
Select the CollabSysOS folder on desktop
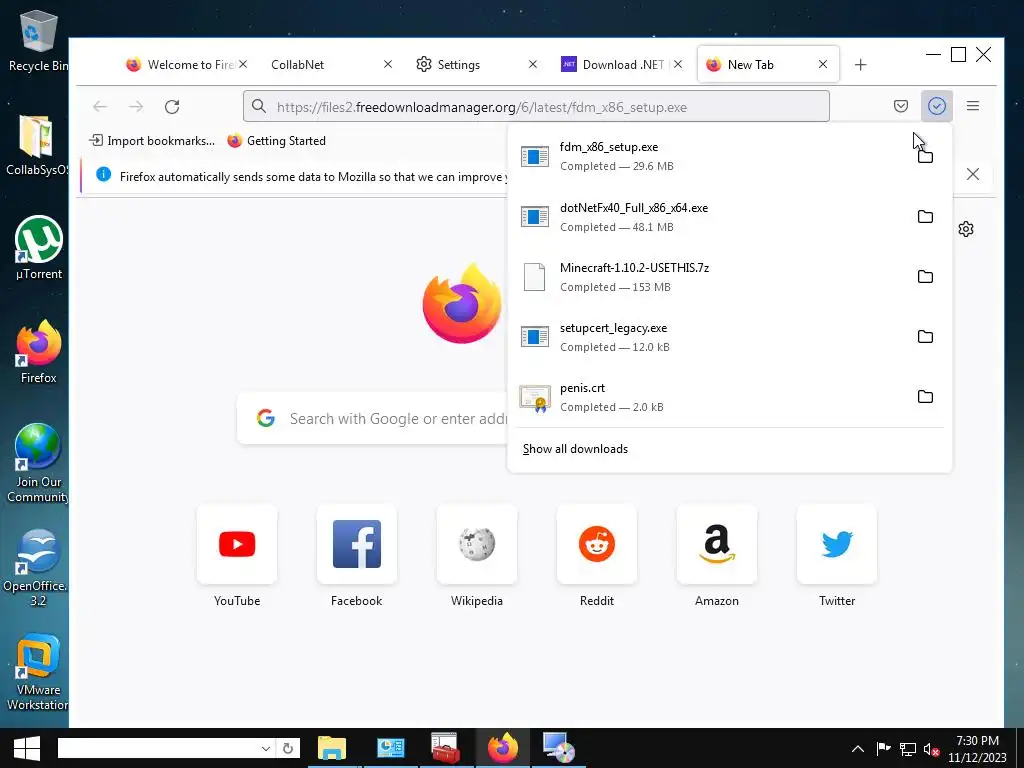[x=36, y=145]
